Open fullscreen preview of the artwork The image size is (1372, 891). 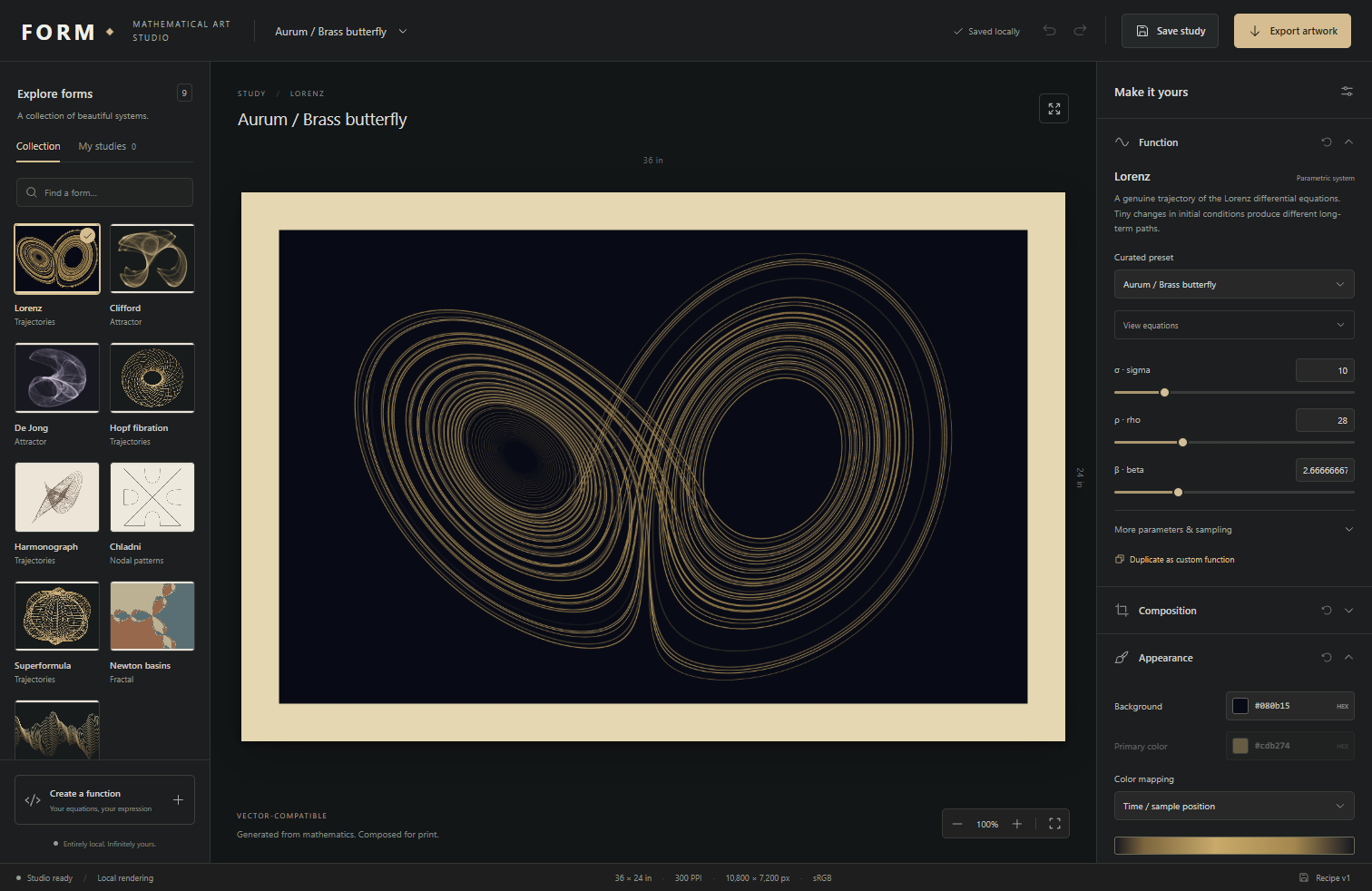tap(1053, 109)
